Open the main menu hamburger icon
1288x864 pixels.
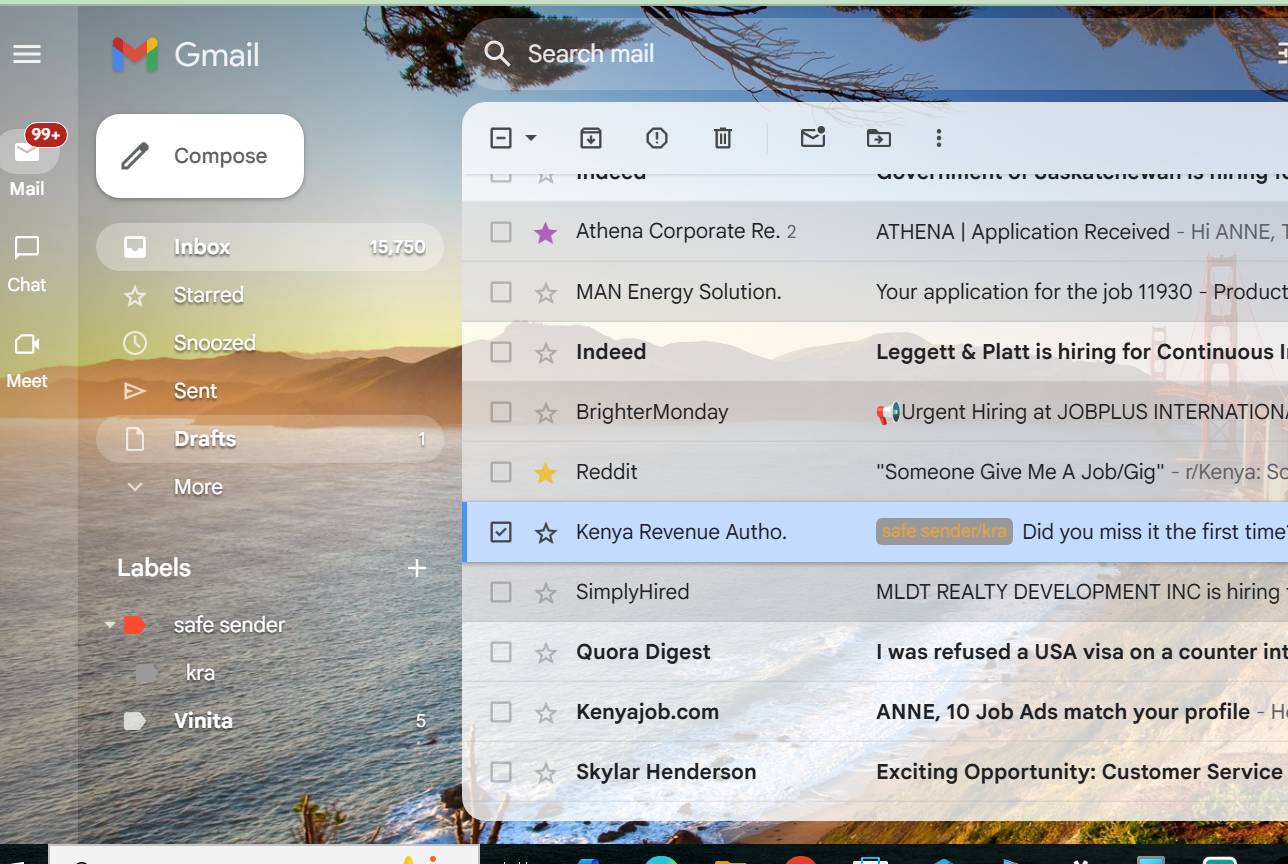(x=27, y=54)
